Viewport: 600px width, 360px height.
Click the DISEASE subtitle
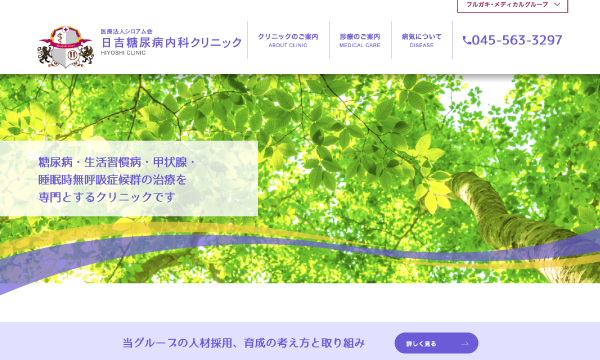click(421, 45)
